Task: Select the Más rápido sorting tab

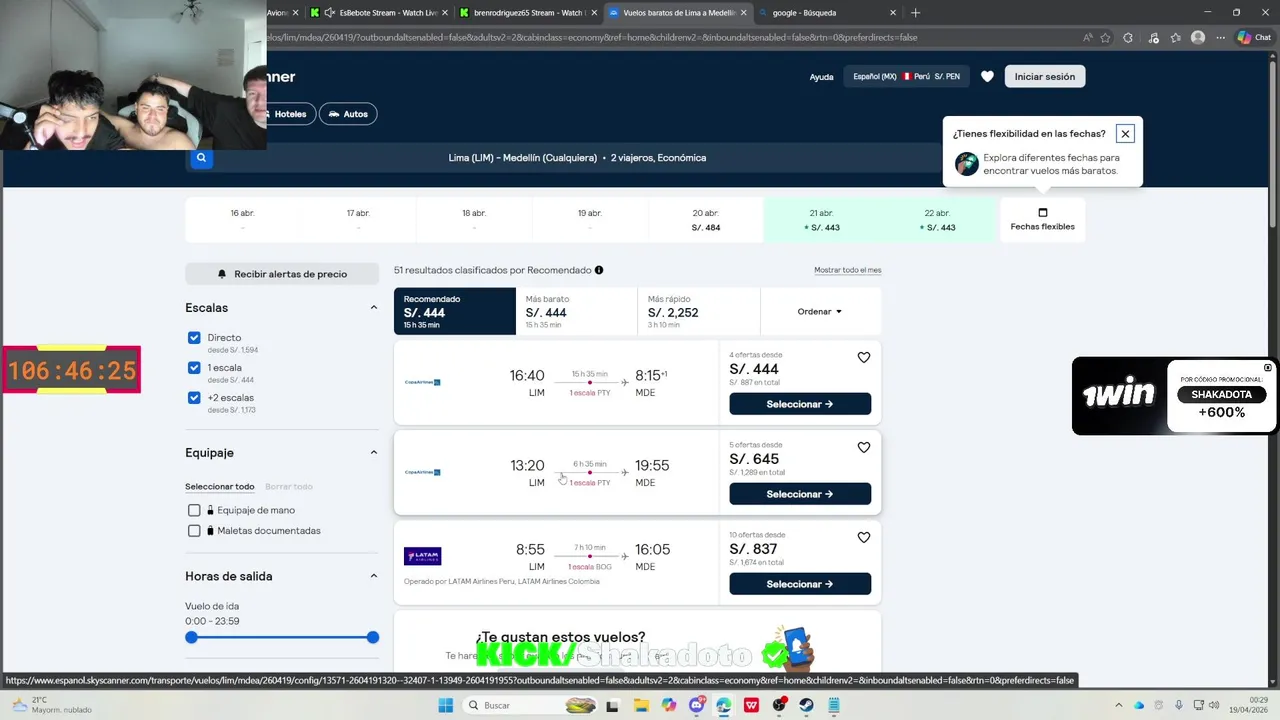Action: [x=698, y=311]
